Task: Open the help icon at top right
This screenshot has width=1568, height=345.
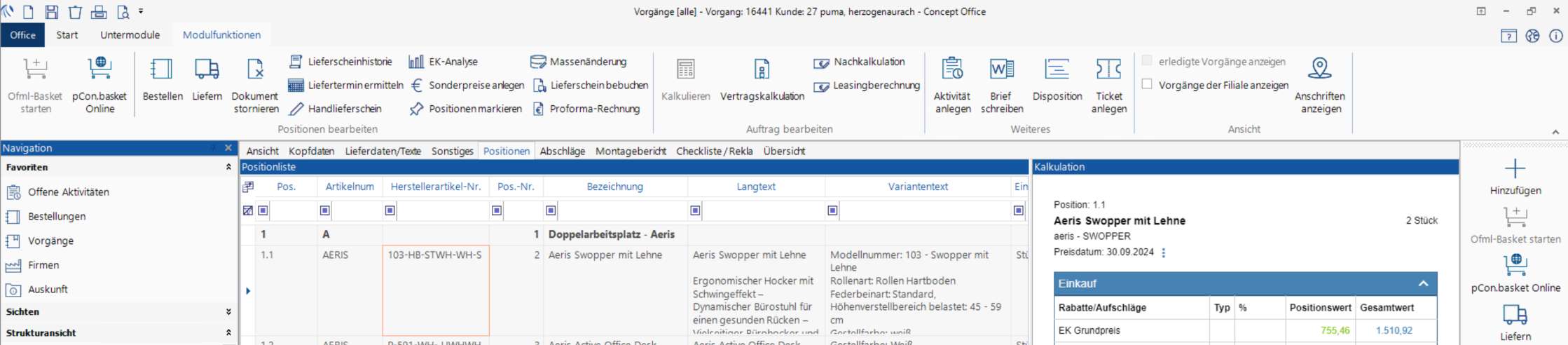Action: tap(1508, 36)
